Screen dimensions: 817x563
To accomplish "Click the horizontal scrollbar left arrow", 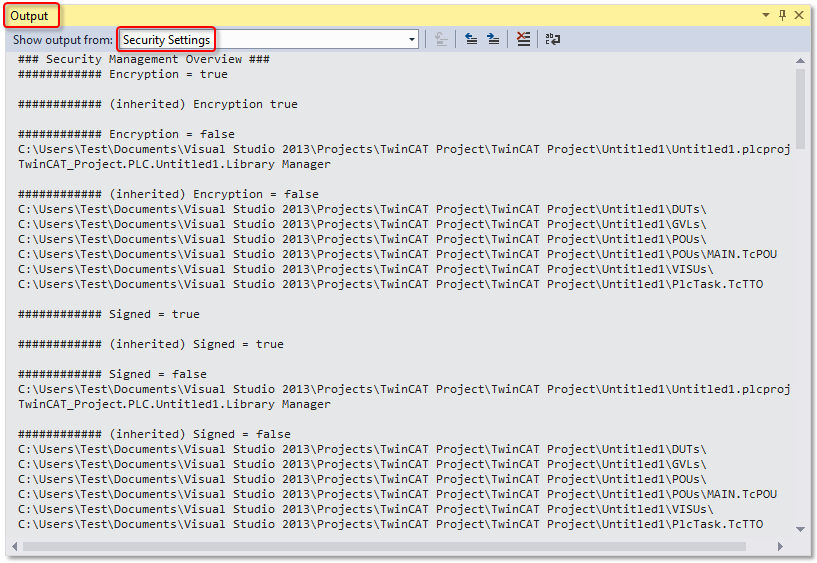I will pyautogui.click(x=15, y=546).
